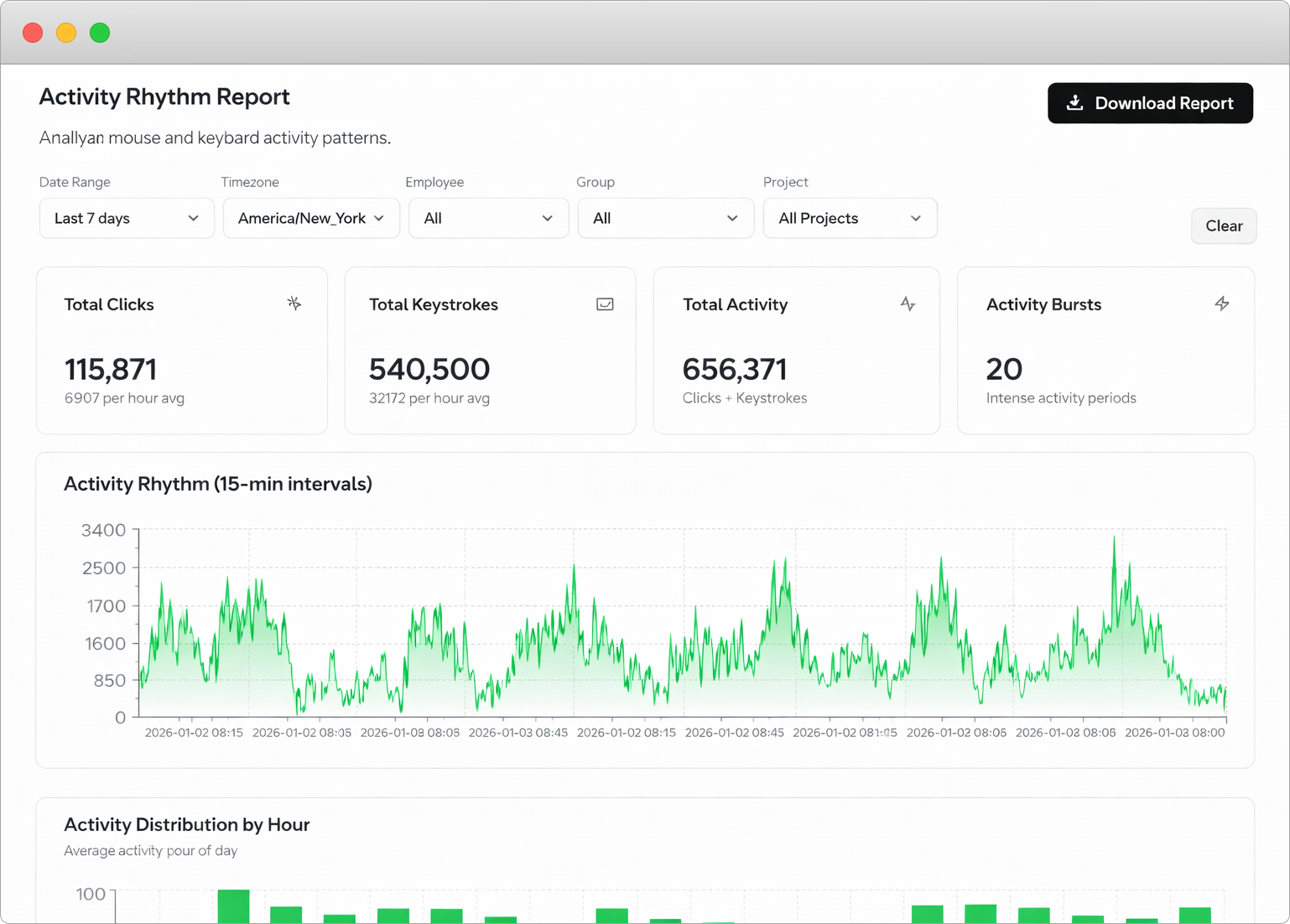Clear all filters with Clear button
Viewport: 1290px width, 924px height.
1224,226
